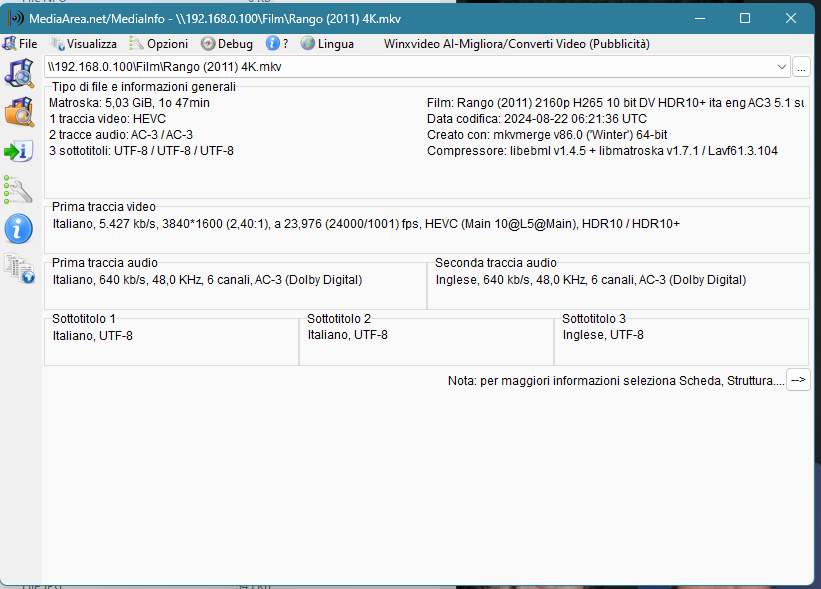The image size is (821, 589).
Task: Click the browse '...' button beside path
Action: click(801, 68)
